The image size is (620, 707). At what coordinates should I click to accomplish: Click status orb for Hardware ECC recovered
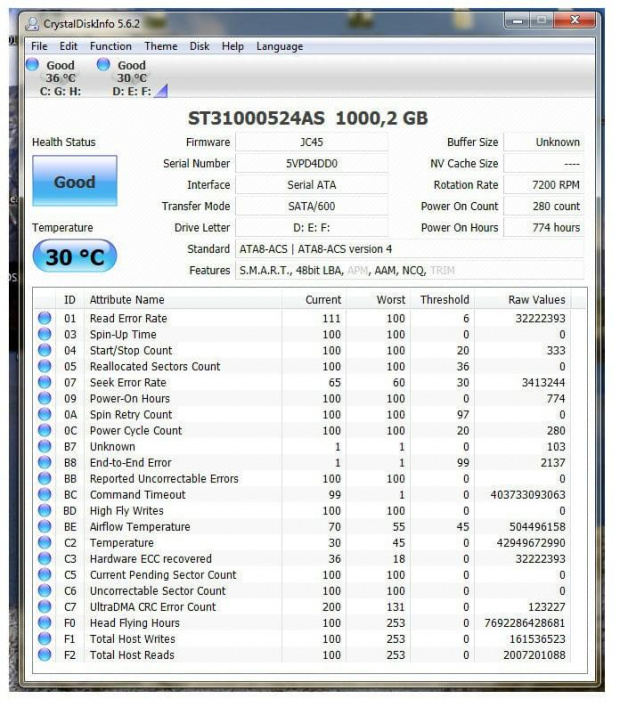point(45,559)
